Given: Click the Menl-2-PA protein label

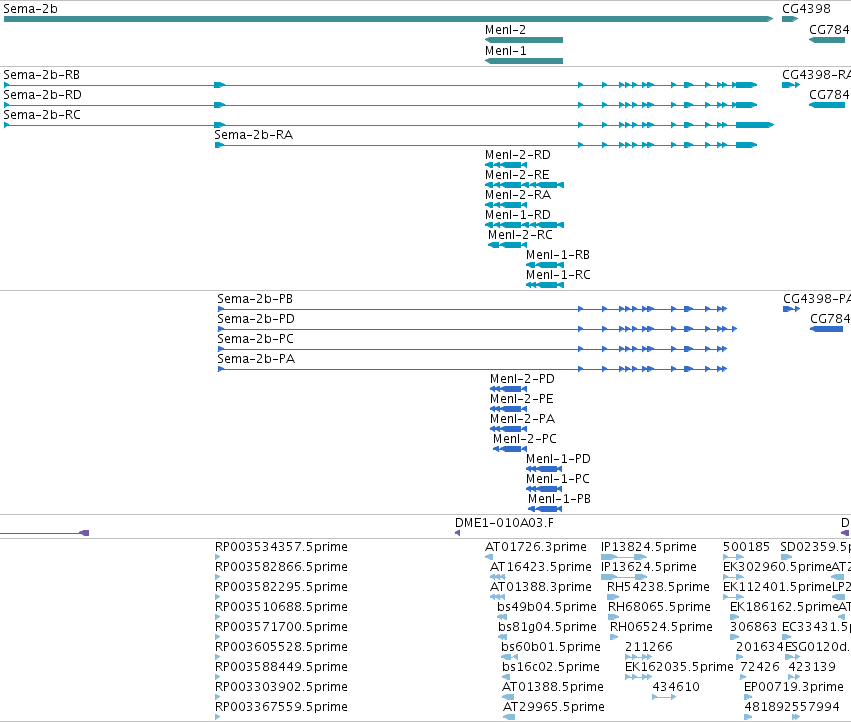Looking at the screenshot, I should tap(522, 419).
